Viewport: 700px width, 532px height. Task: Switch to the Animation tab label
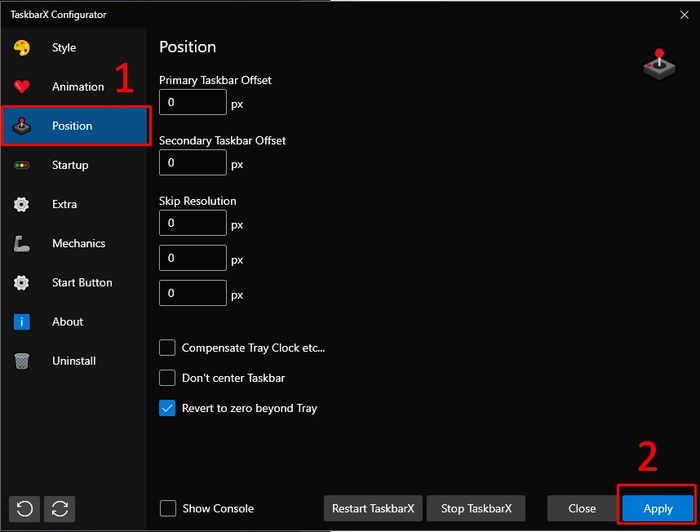click(78, 87)
